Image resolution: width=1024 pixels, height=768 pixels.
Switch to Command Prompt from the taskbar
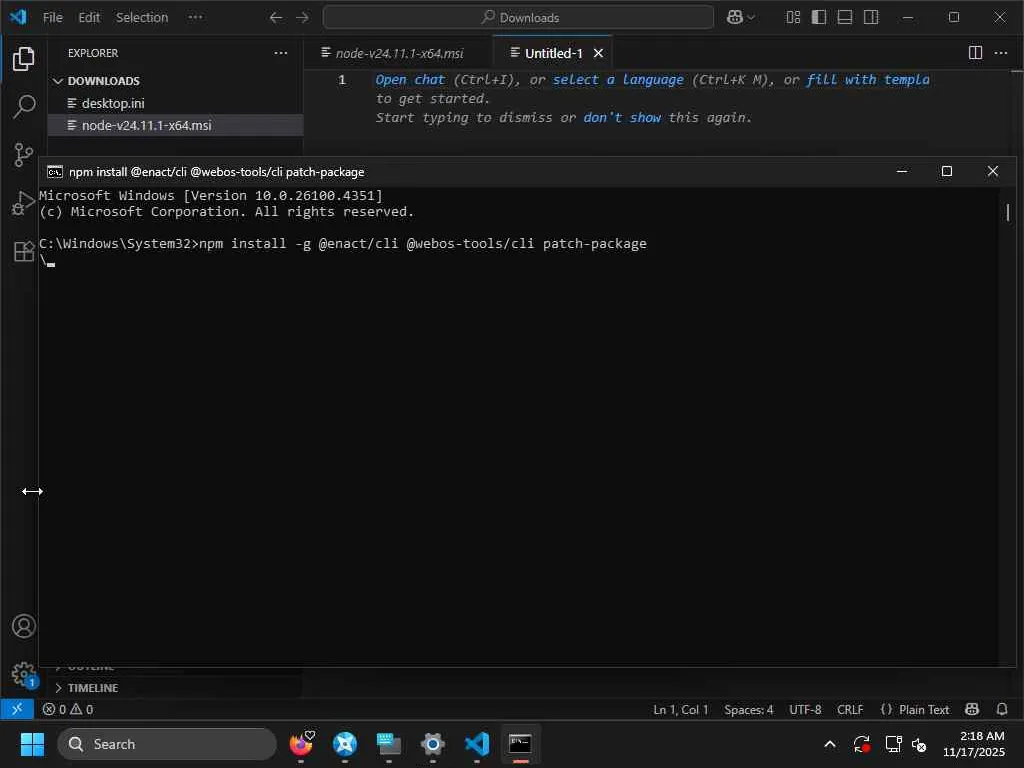point(520,744)
